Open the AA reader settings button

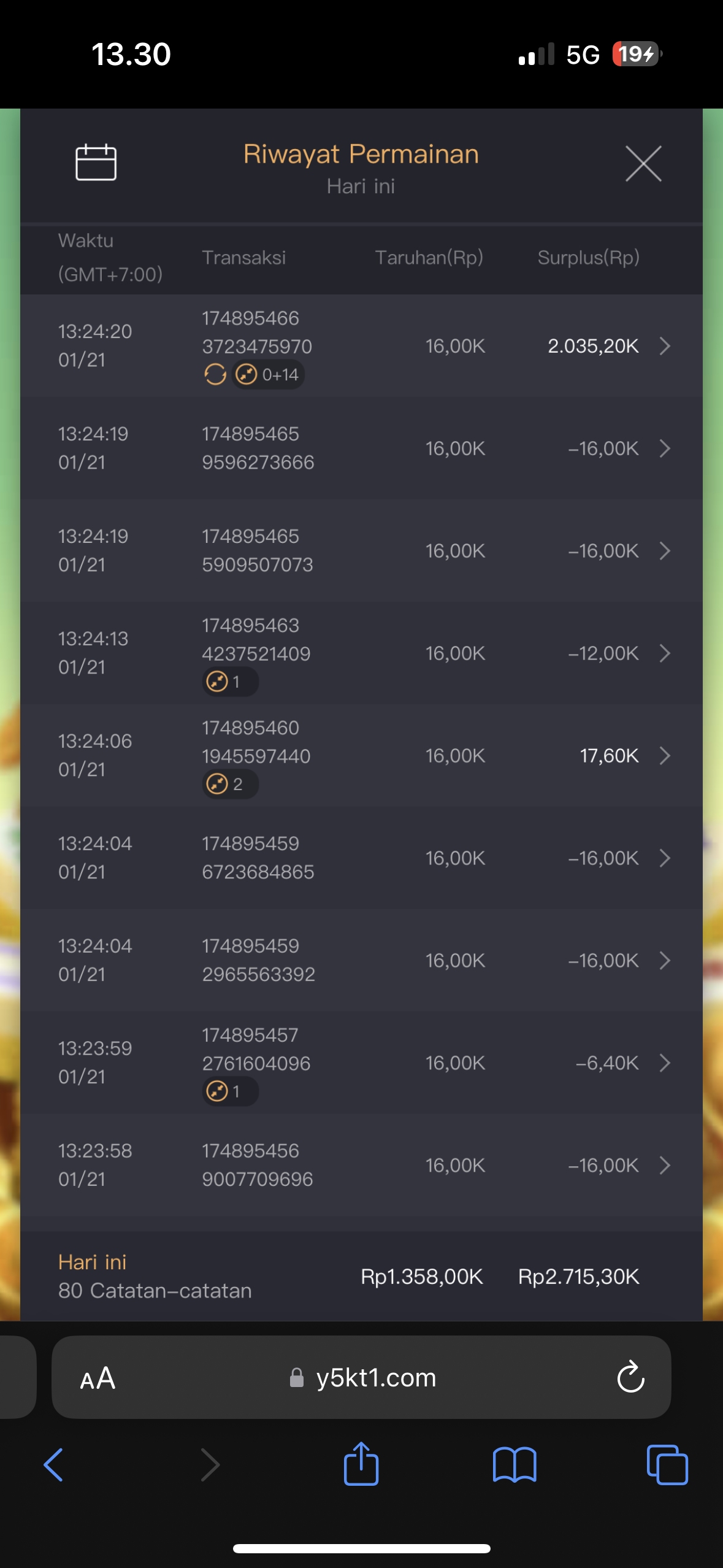click(x=98, y=1378)
